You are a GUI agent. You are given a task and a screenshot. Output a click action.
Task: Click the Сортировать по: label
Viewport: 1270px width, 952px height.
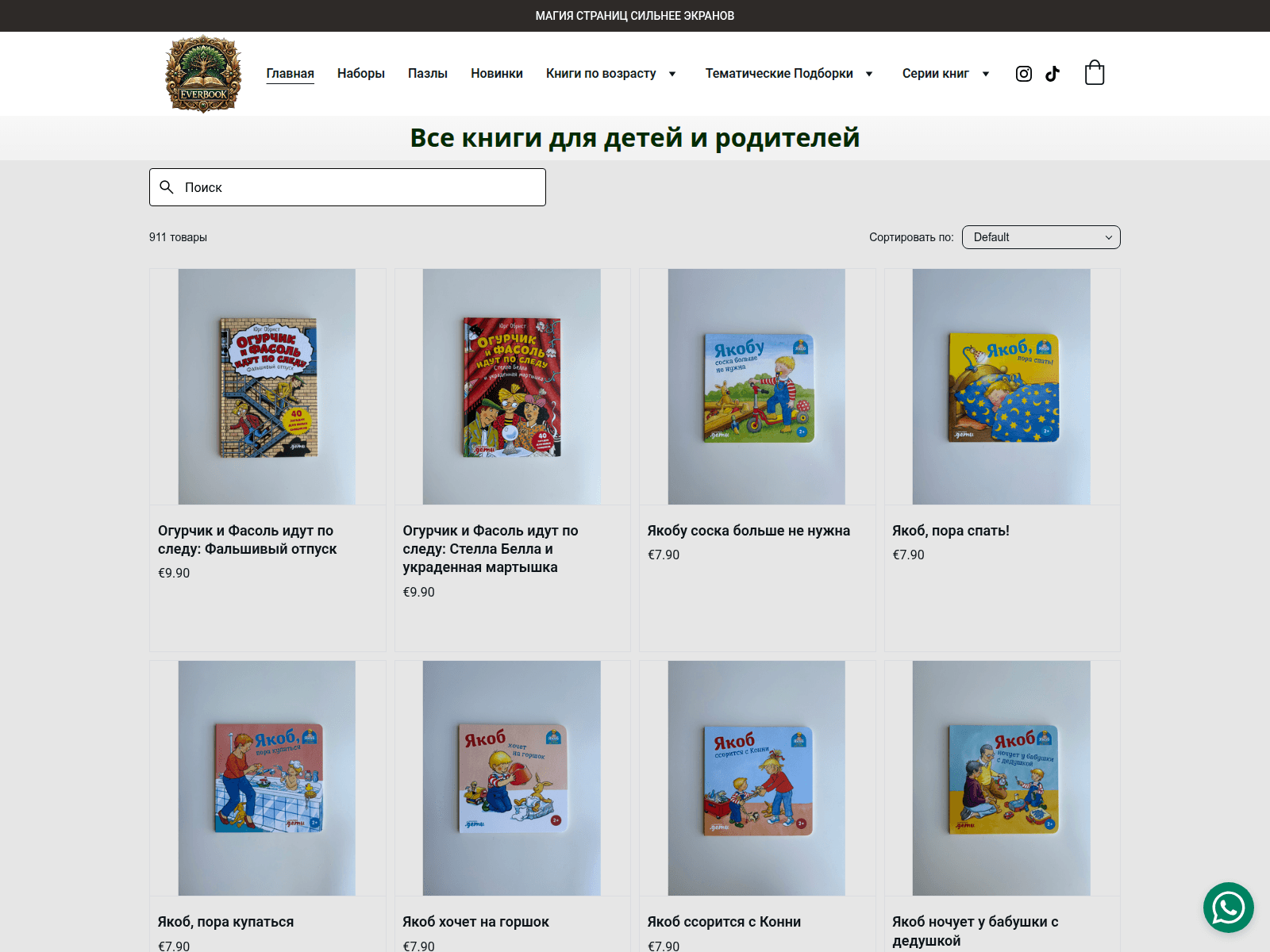(911, 237)
